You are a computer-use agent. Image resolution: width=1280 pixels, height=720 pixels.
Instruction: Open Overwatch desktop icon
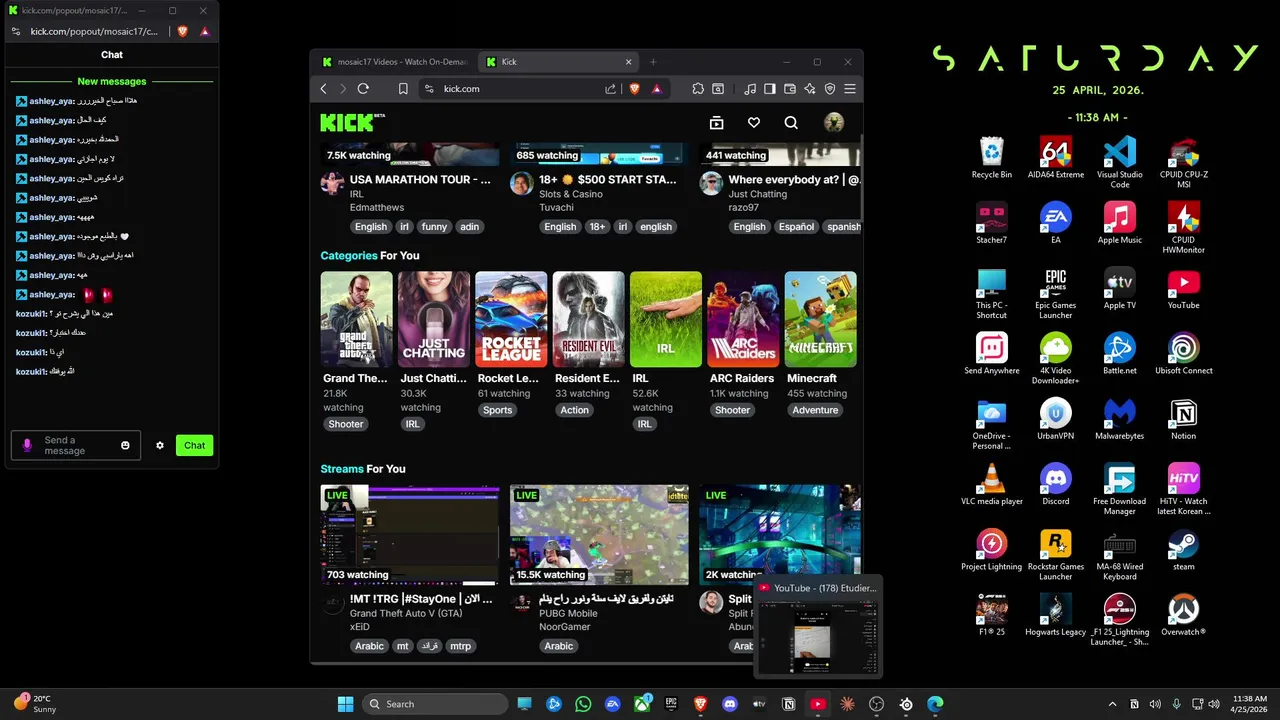click(x=1184, y=615)
